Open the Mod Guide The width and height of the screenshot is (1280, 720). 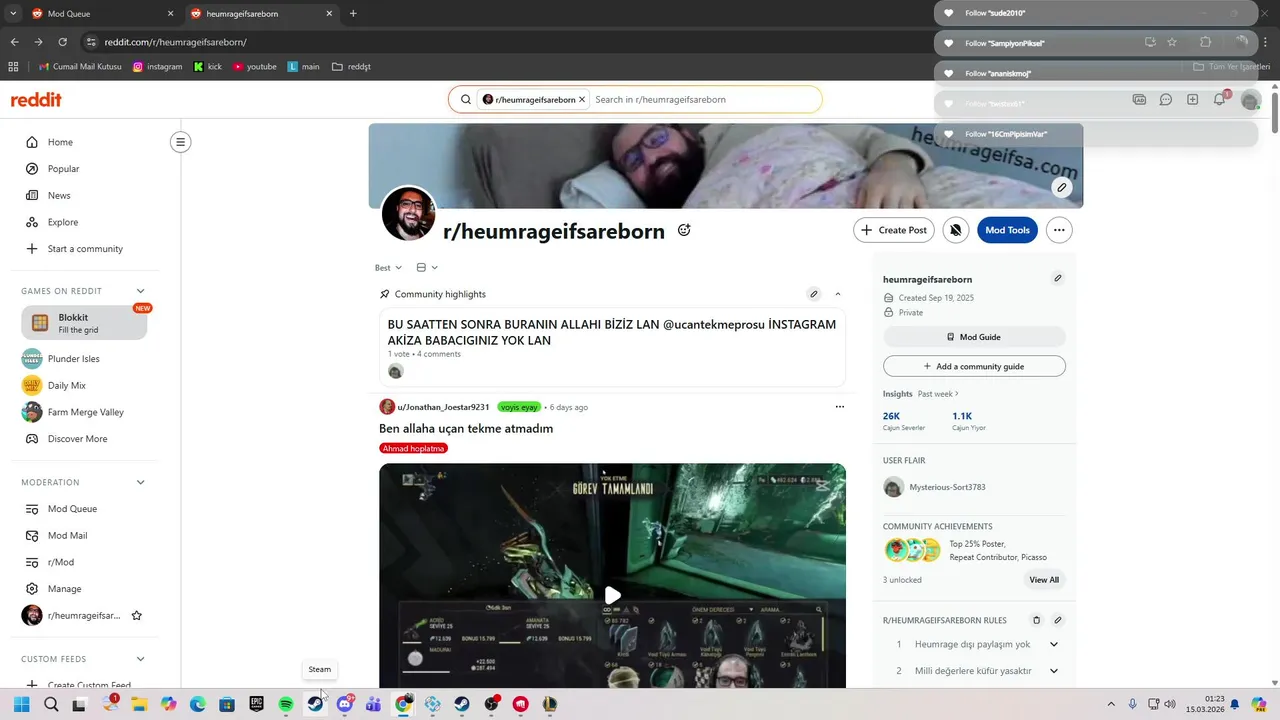(974, 337)
